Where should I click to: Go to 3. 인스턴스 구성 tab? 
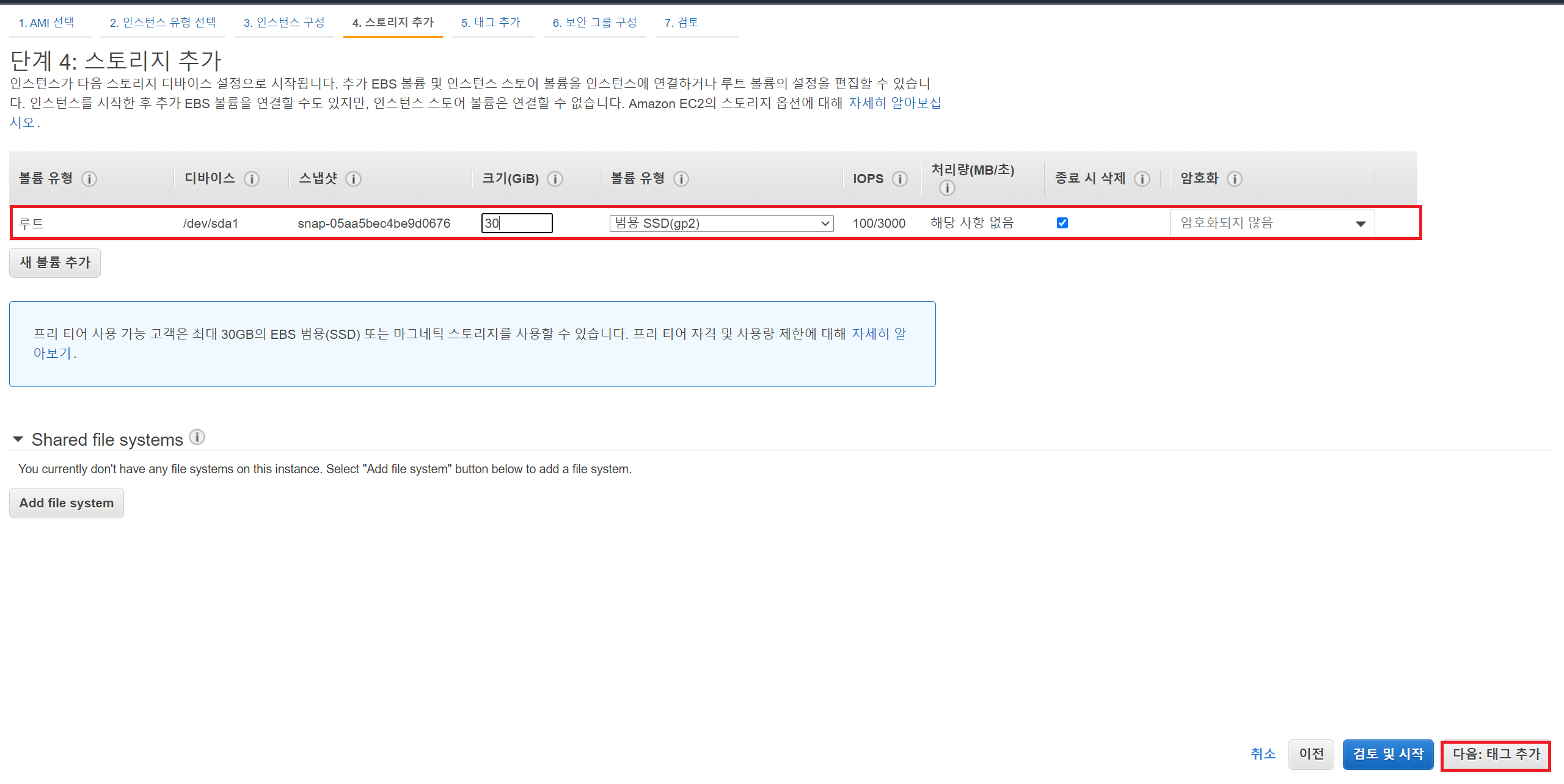[284, 23]
